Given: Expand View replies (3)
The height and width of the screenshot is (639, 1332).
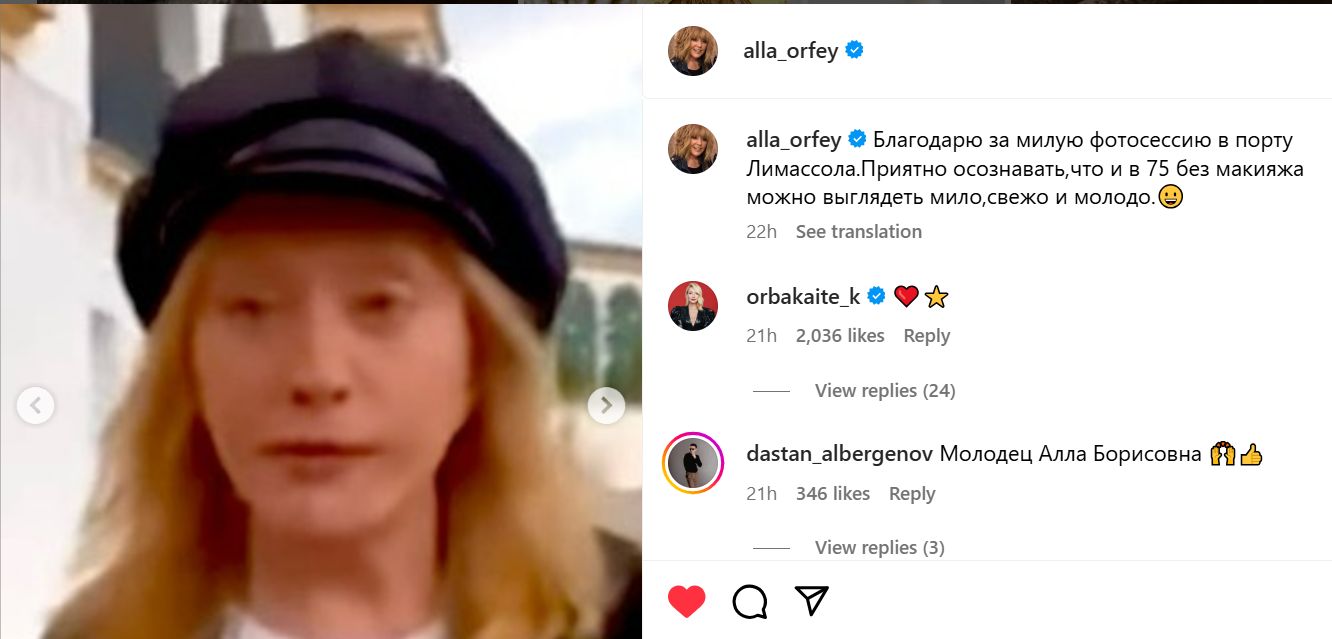Looking at the screenshot, I should pyautogui.click(x=880, y=547).
